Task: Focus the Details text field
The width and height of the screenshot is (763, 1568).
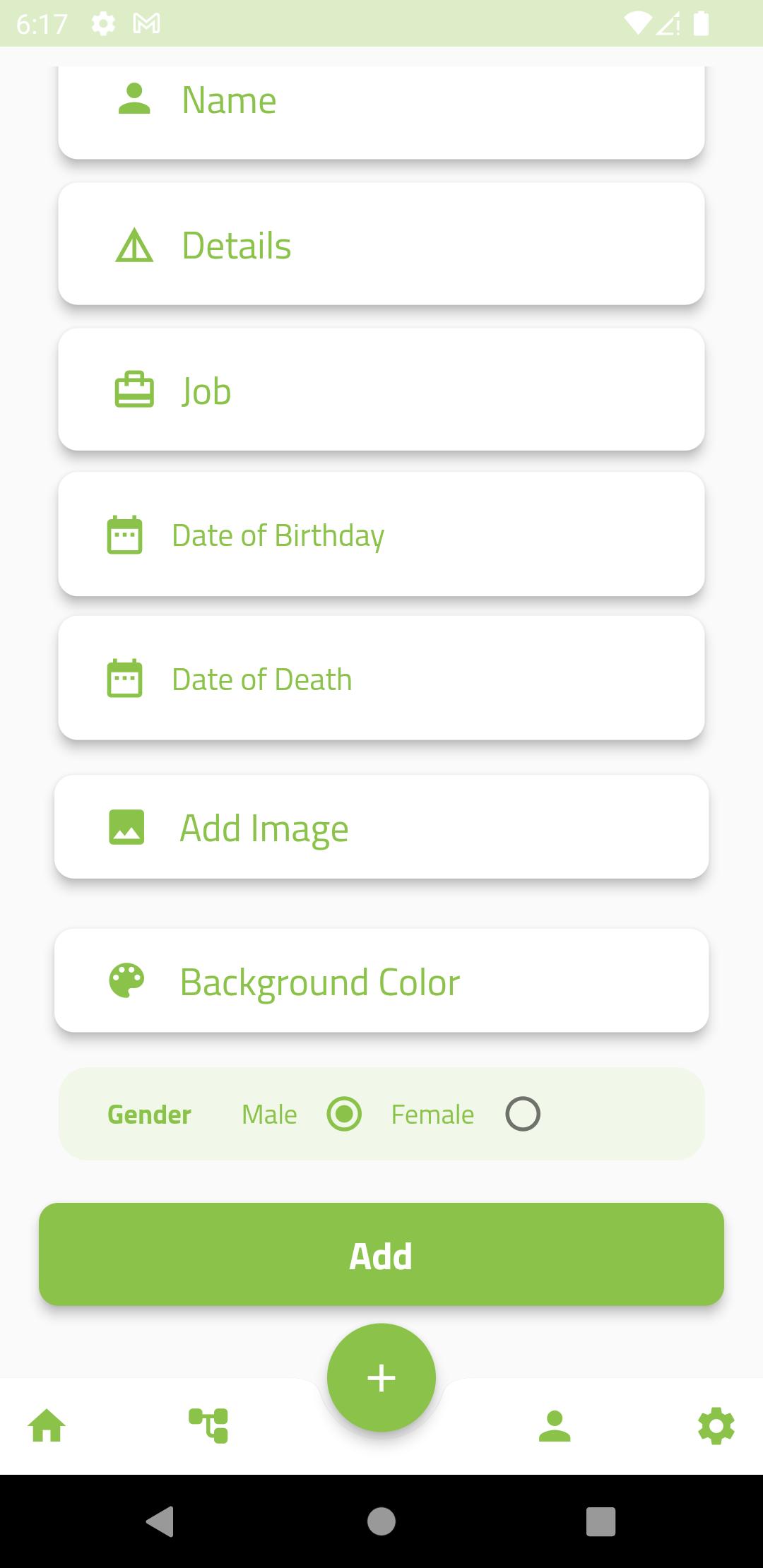Action: point(424,245)
